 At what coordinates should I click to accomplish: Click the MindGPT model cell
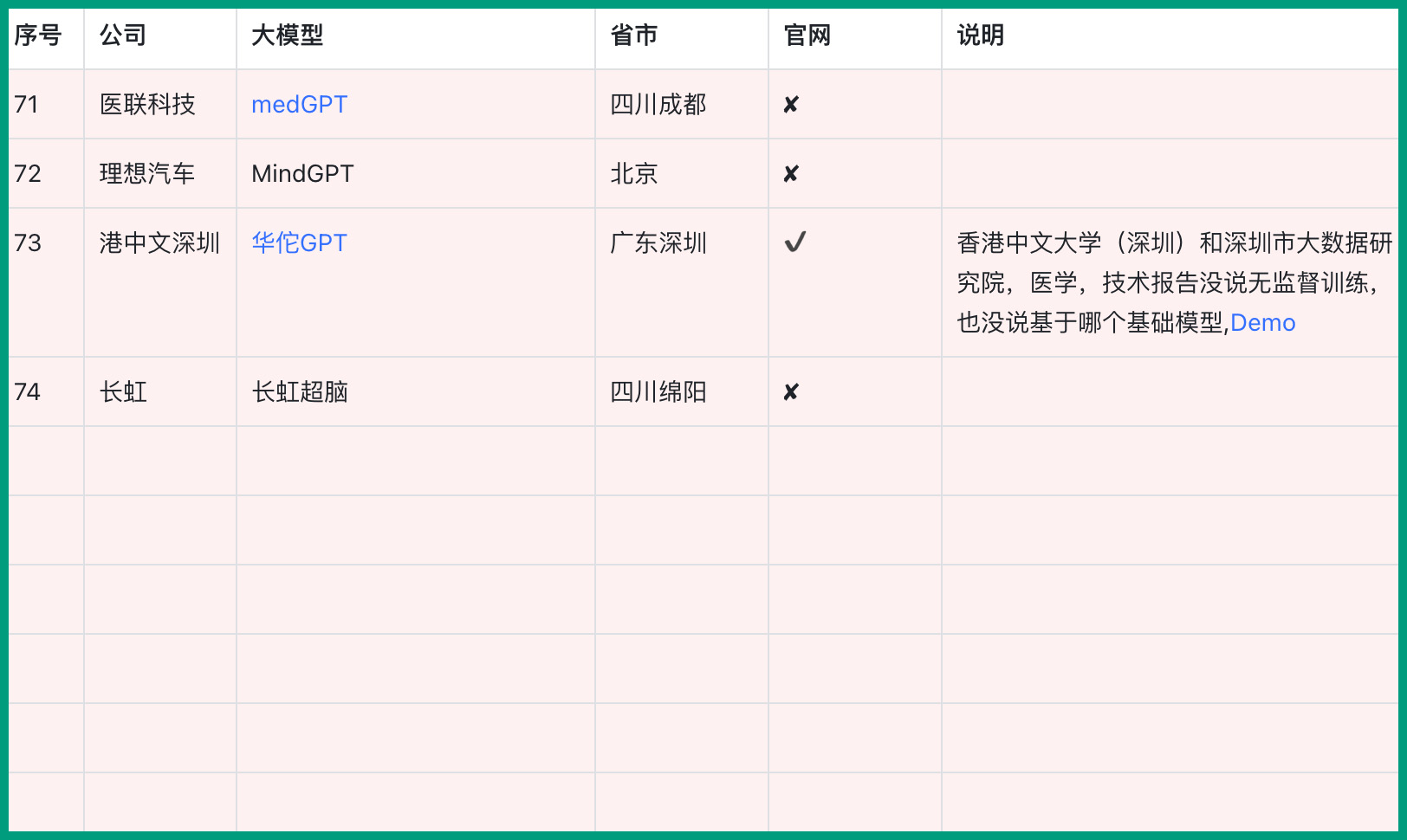coord(302,174)
